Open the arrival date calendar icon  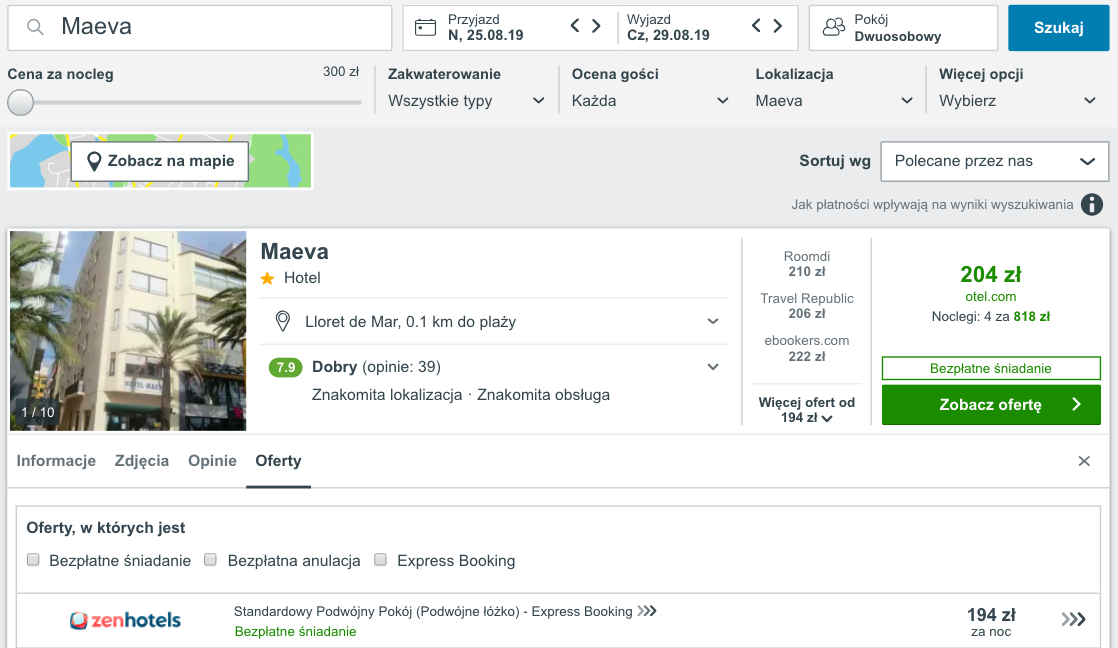(x=426, y=28)
